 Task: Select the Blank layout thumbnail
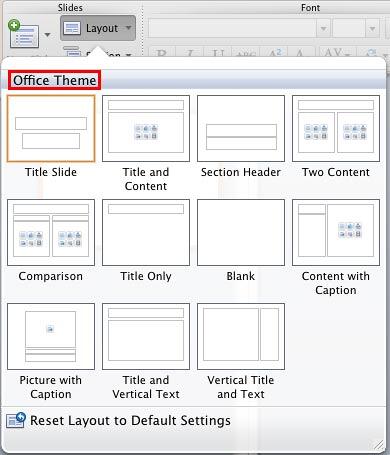click(241, 232)
